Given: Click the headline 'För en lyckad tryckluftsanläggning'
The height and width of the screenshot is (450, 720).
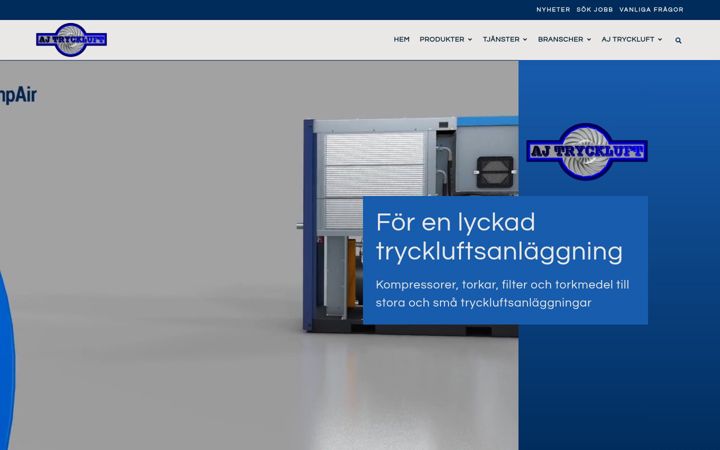Looking at the screenshot, I should (x=499, y=237).
